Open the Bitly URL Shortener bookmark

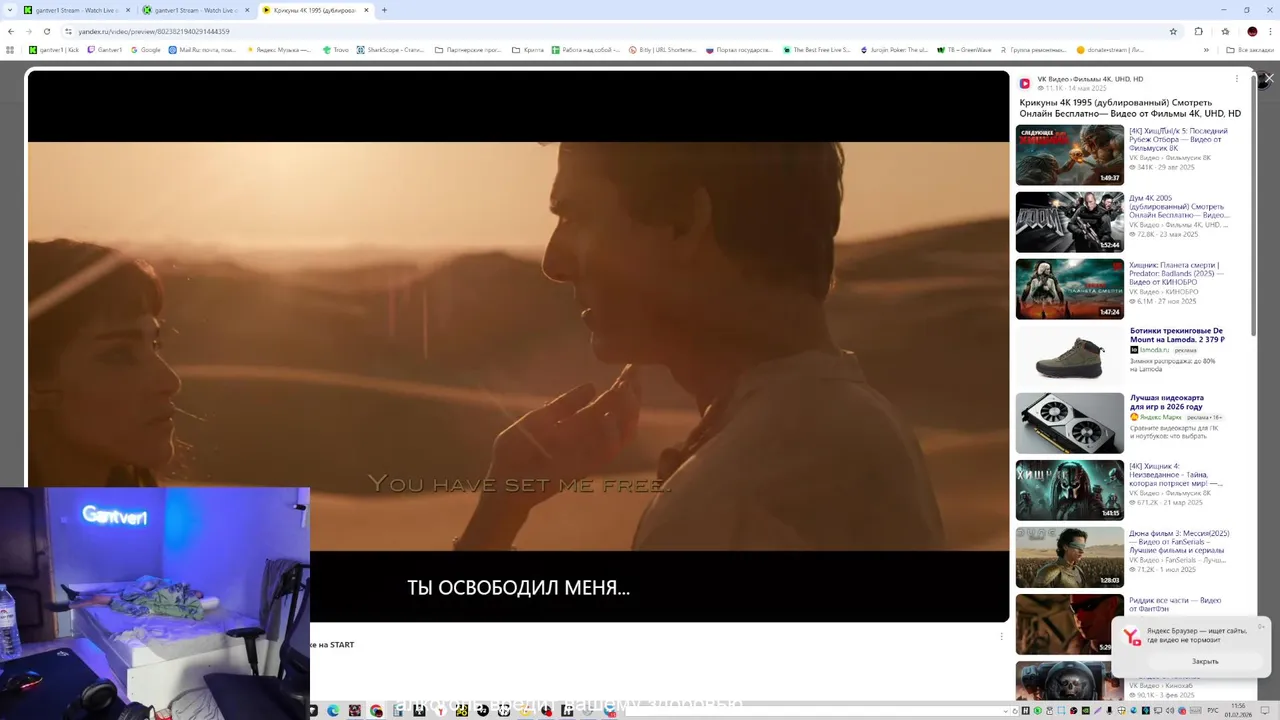tap(663, 49)
